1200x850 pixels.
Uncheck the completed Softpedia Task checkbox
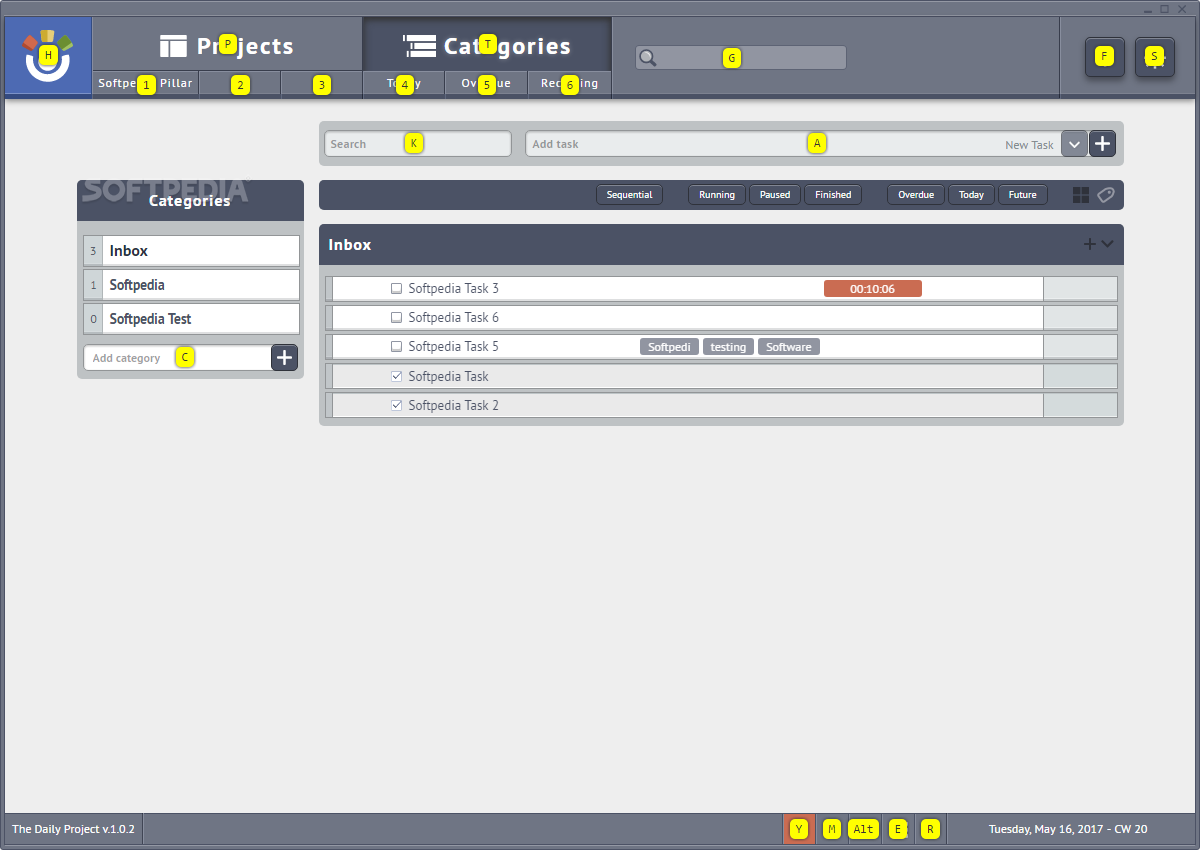coord(396,376)
